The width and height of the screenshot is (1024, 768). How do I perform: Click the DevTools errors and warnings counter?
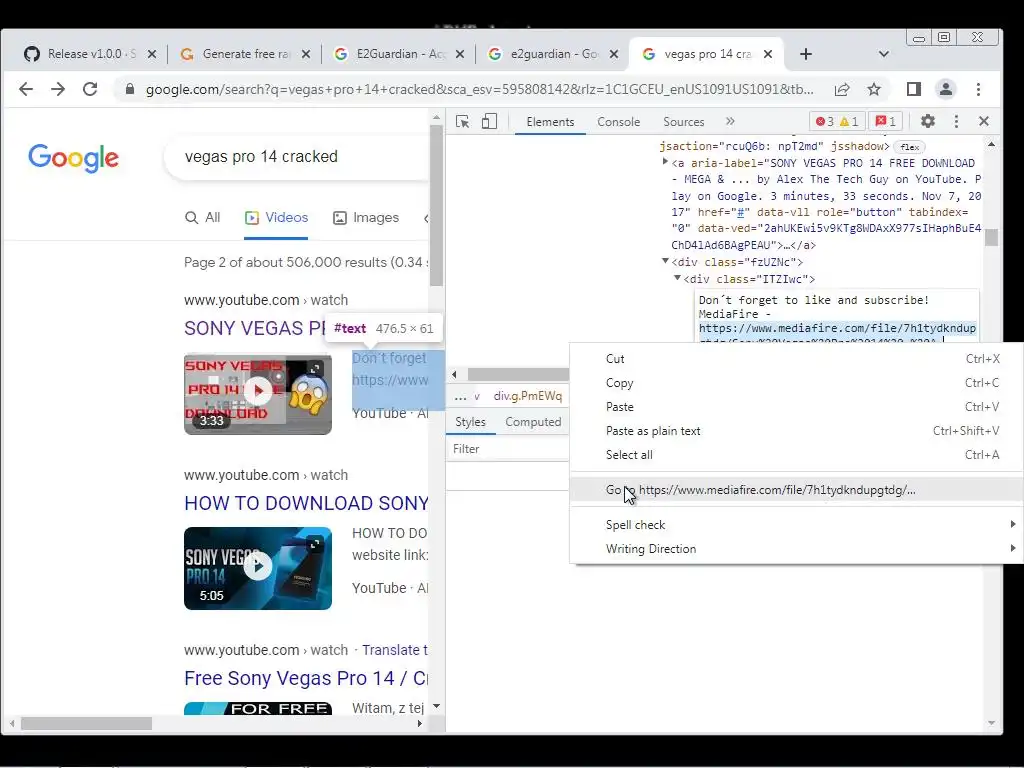(837, 121)
